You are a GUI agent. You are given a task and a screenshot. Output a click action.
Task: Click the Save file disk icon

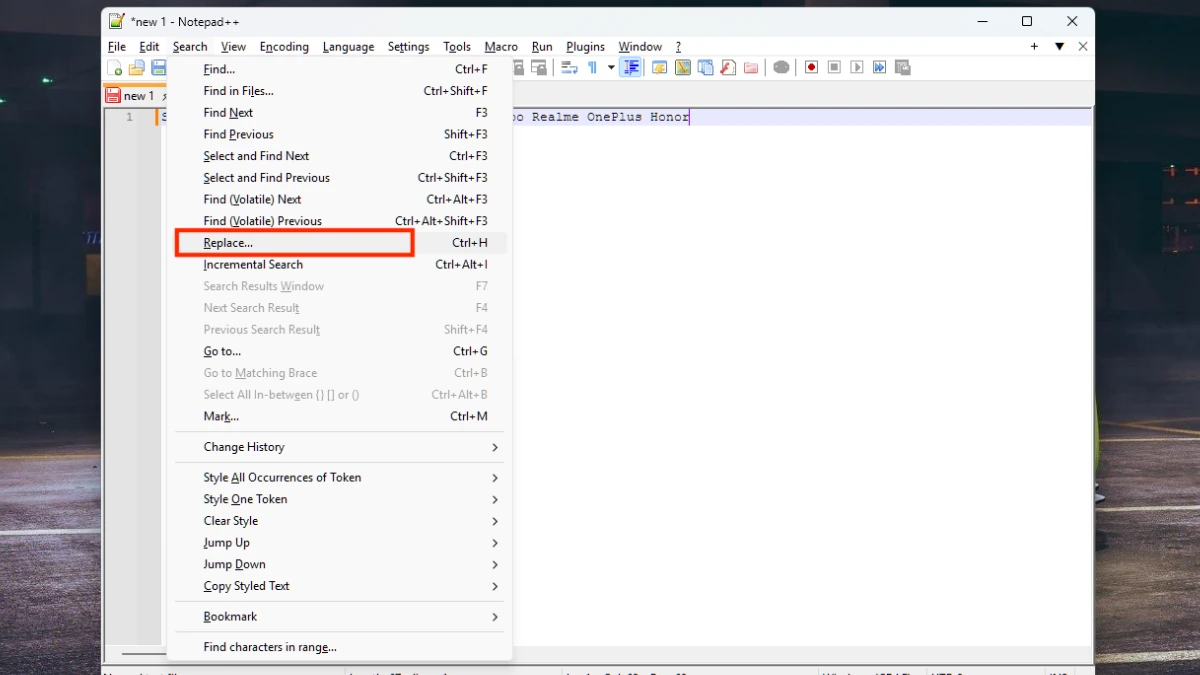[158, 68]
